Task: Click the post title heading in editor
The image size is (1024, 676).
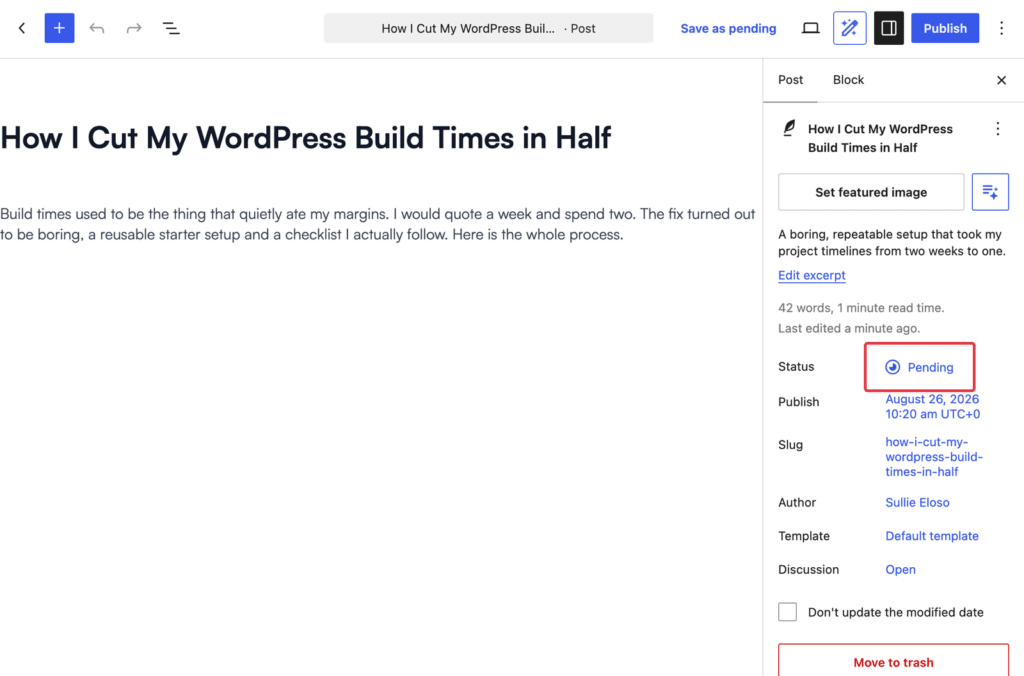Action: (x=306, y=138)
